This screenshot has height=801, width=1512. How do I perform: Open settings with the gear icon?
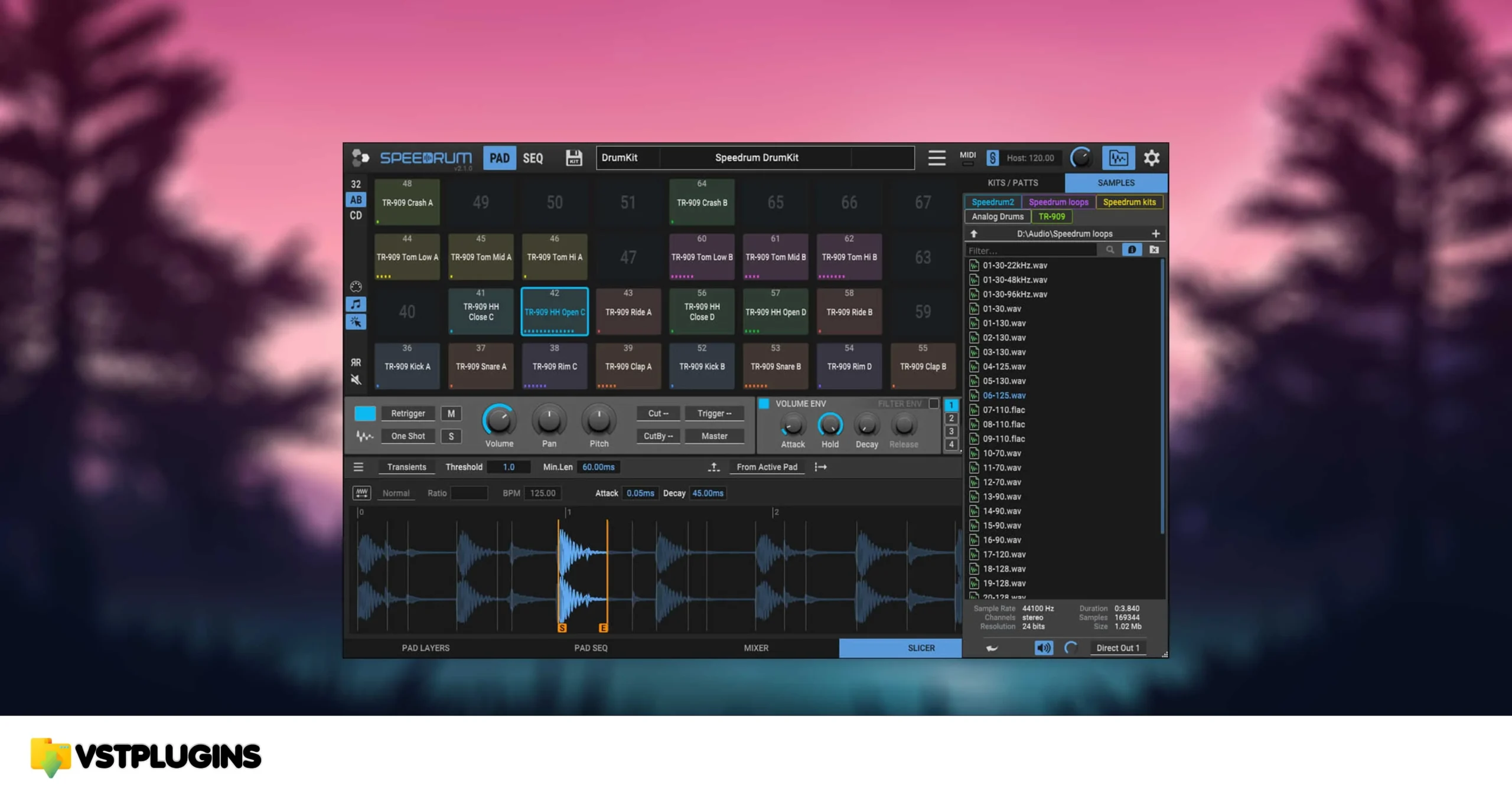pyautogui.click(x=1151, y=158)
